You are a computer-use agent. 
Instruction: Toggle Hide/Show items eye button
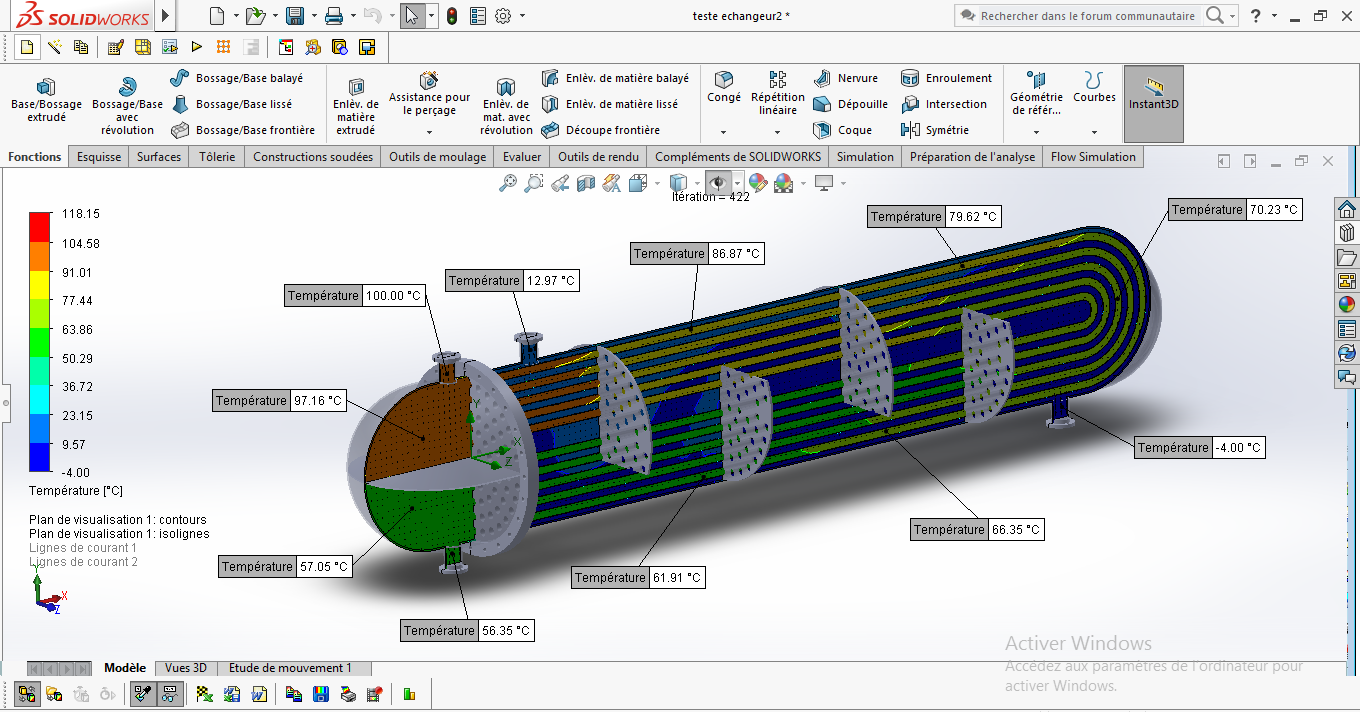717,182
